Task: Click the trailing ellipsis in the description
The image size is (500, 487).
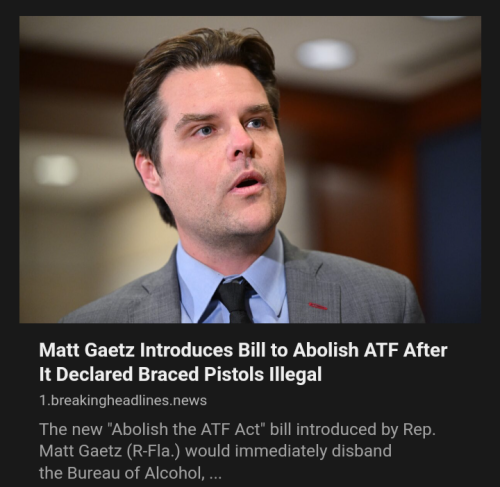Action: point(215,473)
